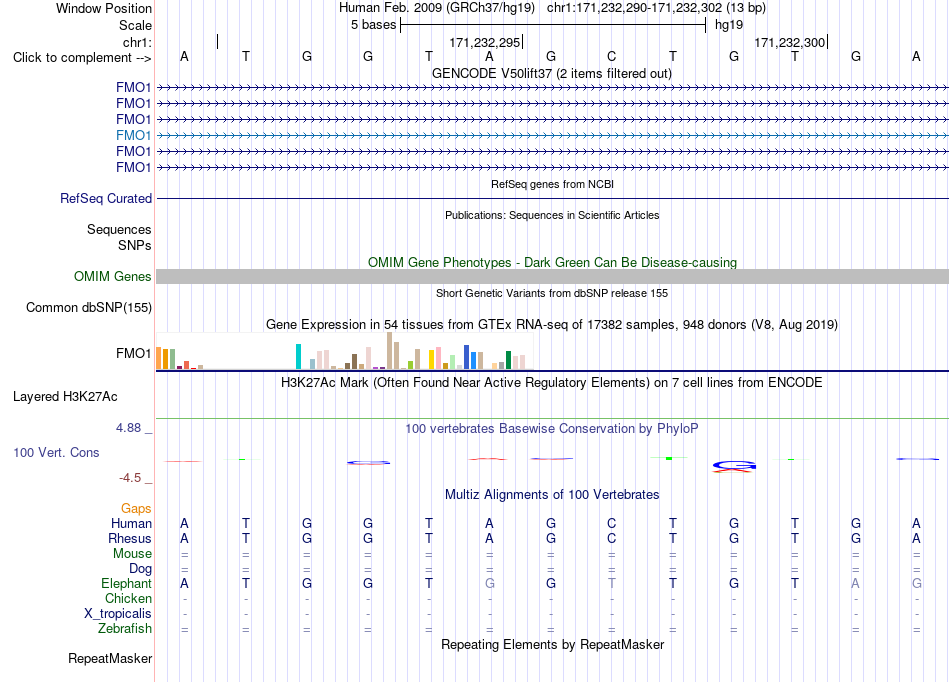This screenshot has width=950, height=682.
Task: Click the Common dbSNP(155) track label
Action: coord(89,308)
